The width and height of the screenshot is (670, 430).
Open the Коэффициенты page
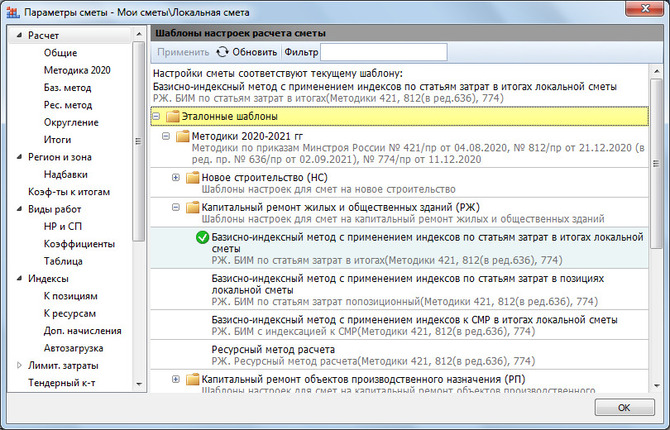point(79,244)
